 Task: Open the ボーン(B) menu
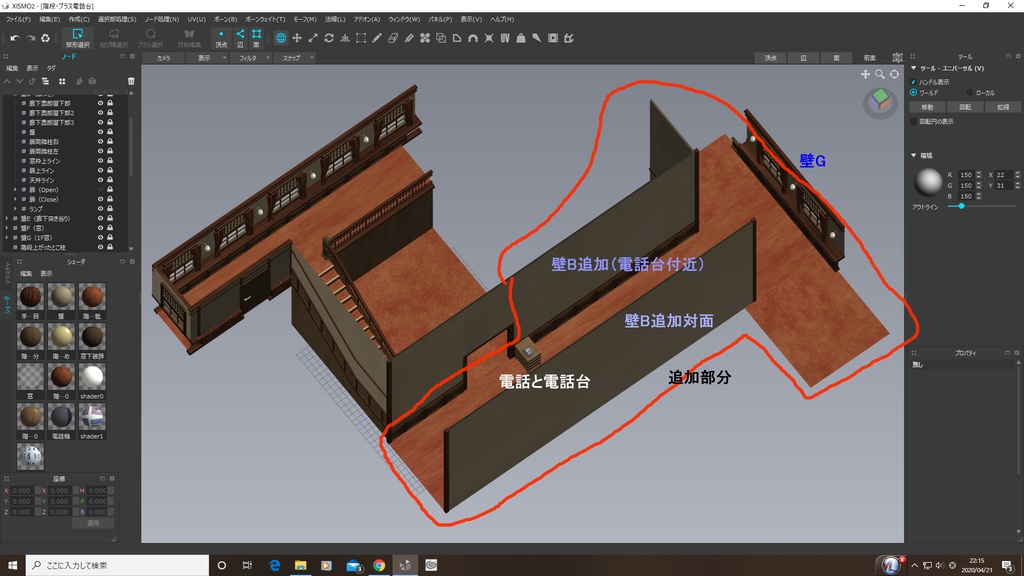[x=225, y=19]
